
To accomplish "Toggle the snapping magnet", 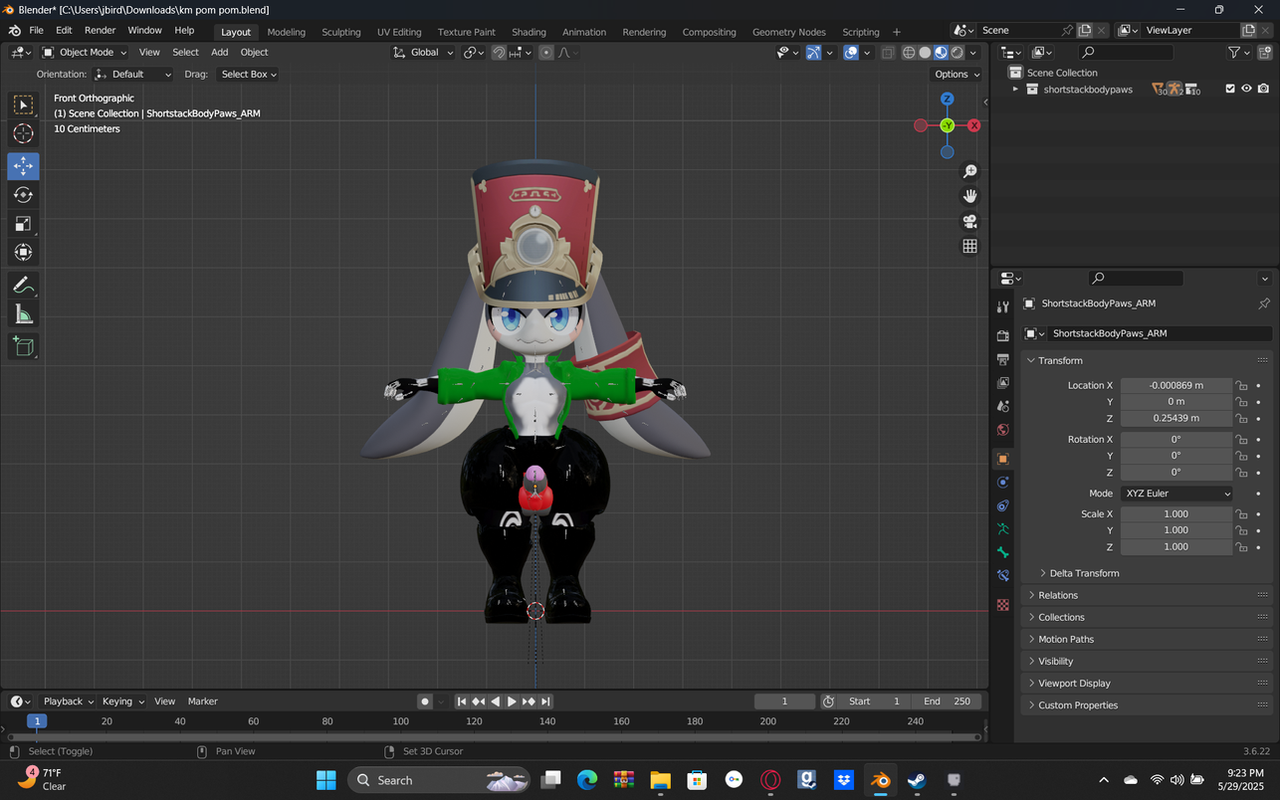I will pos(499,52).
